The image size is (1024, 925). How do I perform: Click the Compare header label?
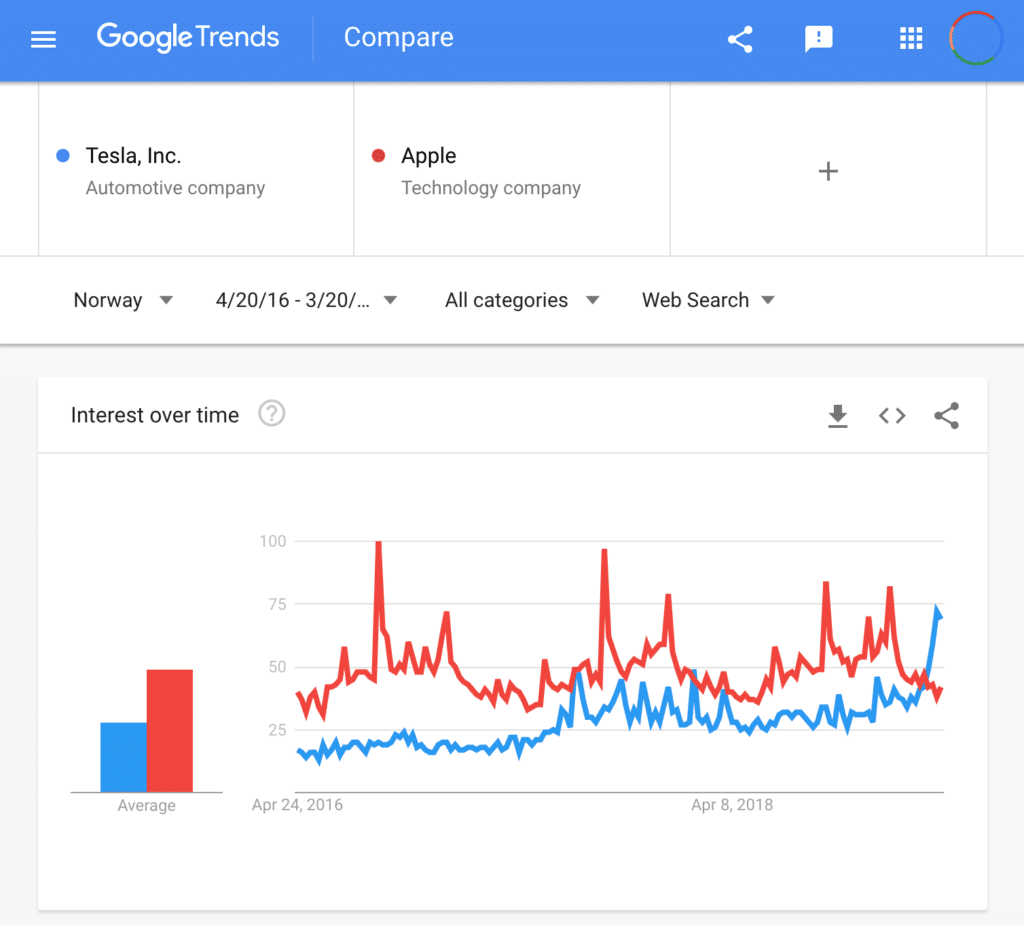pos(398,38)
